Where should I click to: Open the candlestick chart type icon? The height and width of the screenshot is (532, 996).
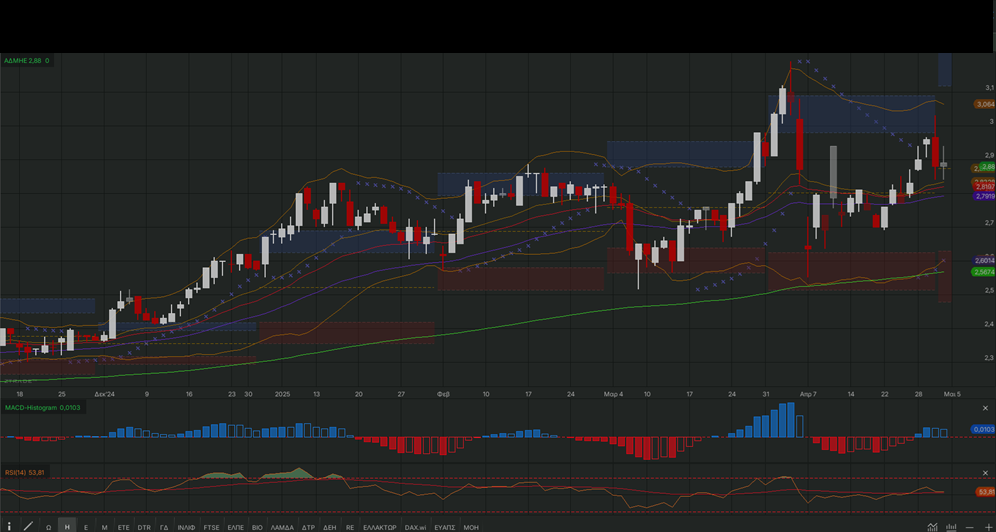(951, 527)
